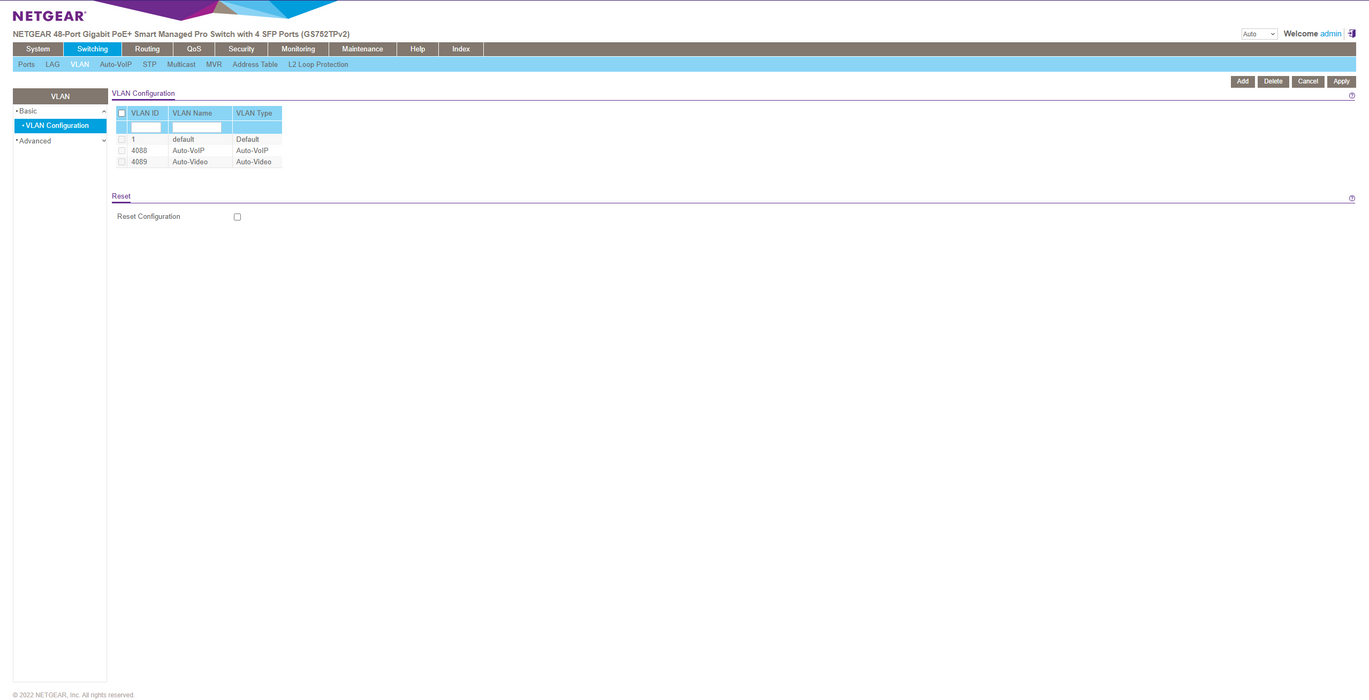Click the VLAN Name text box
The height and width of the screenshot is (700, 1369).
(197, 127)
